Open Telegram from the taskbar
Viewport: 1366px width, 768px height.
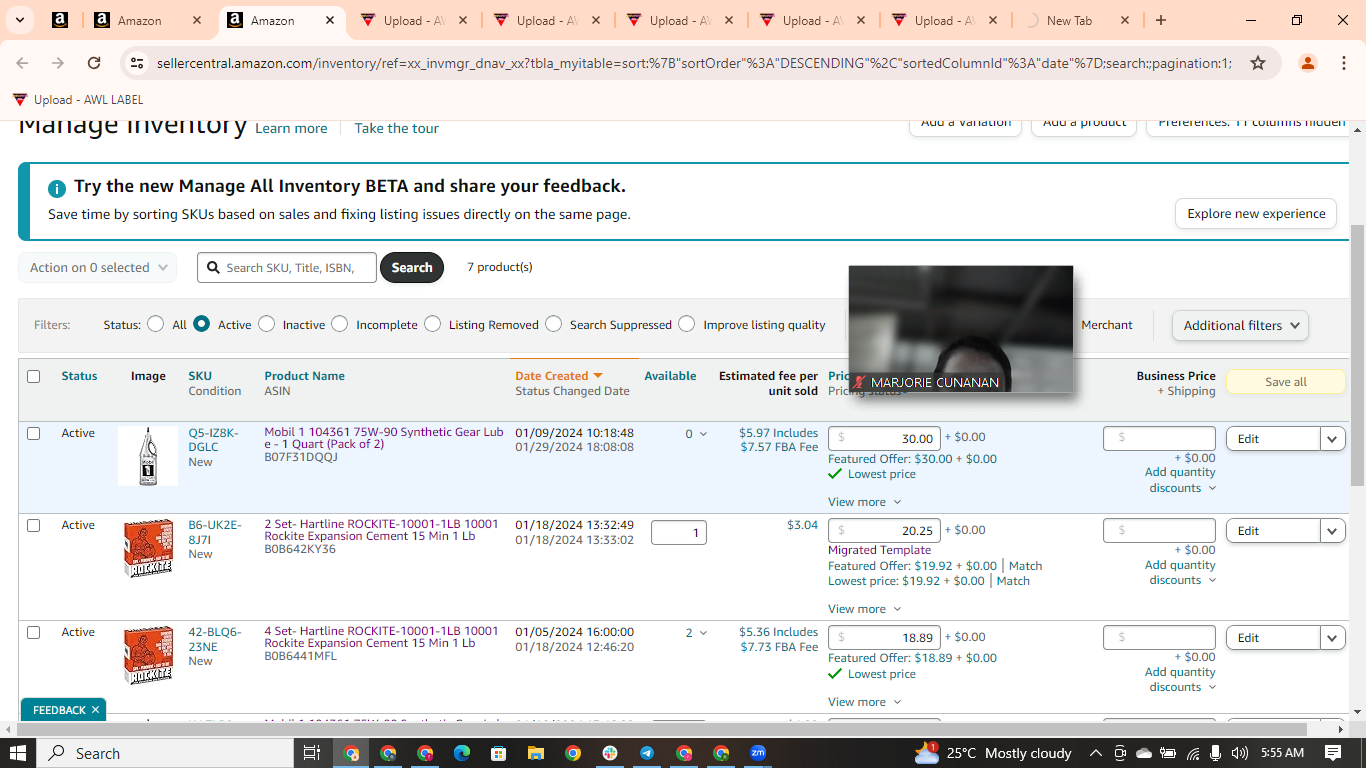click(647, 753)
